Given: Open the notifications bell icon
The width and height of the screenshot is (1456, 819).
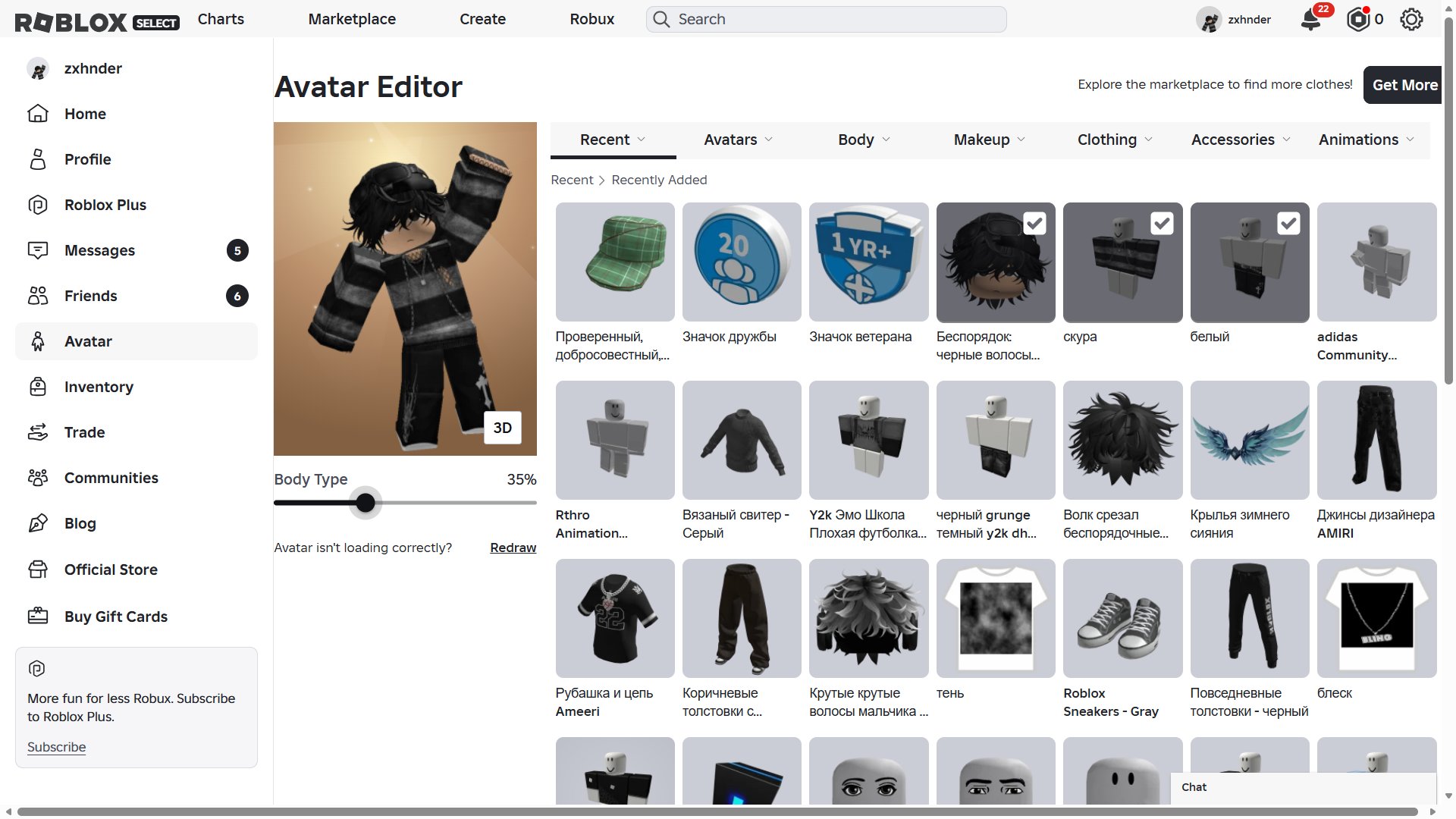Looking at the screenshot, I should click(1310, 20).
